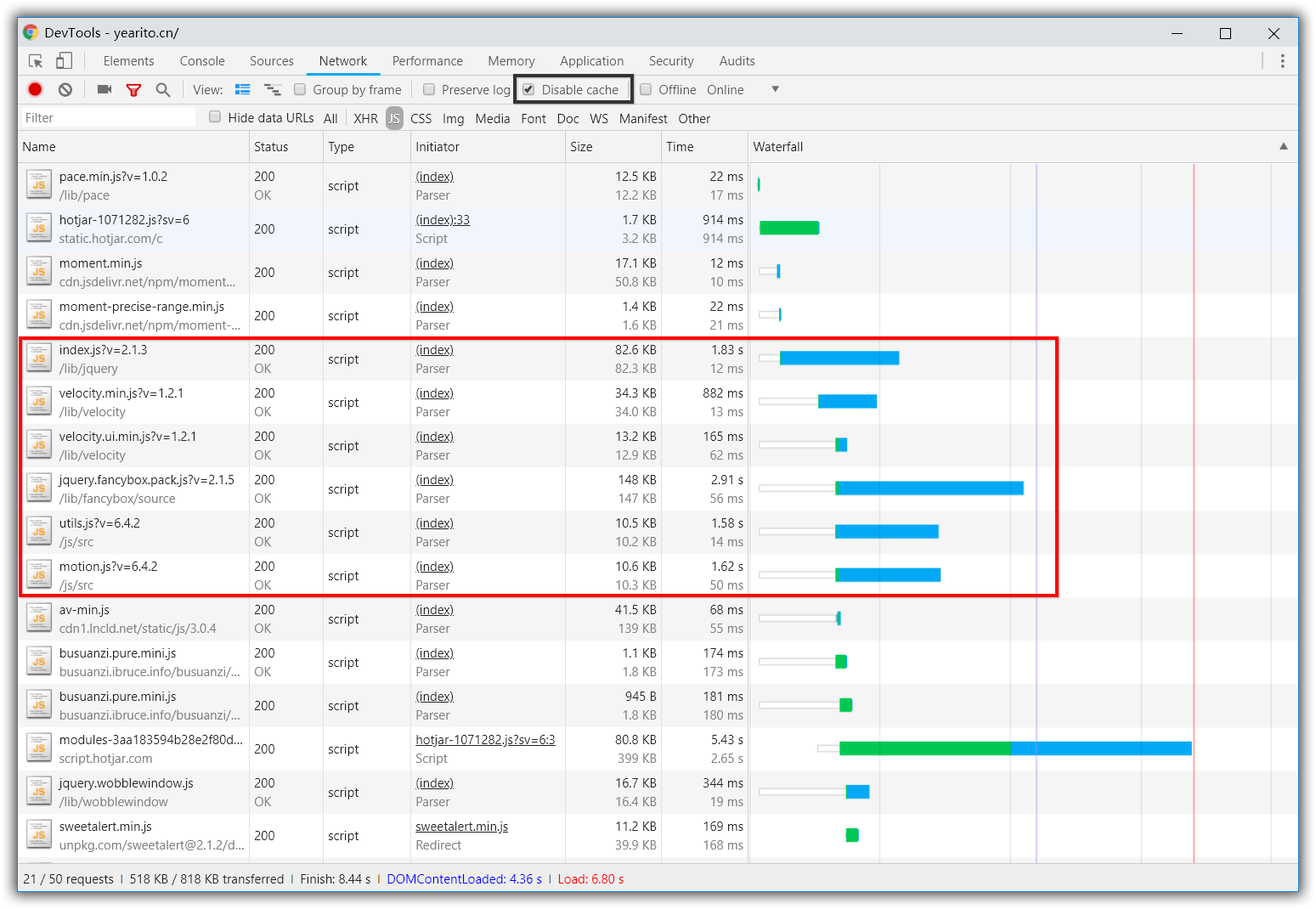Open the DevTools three-dot menu
Screen dimensions: 1316x909
click(x=1282, y=61)
